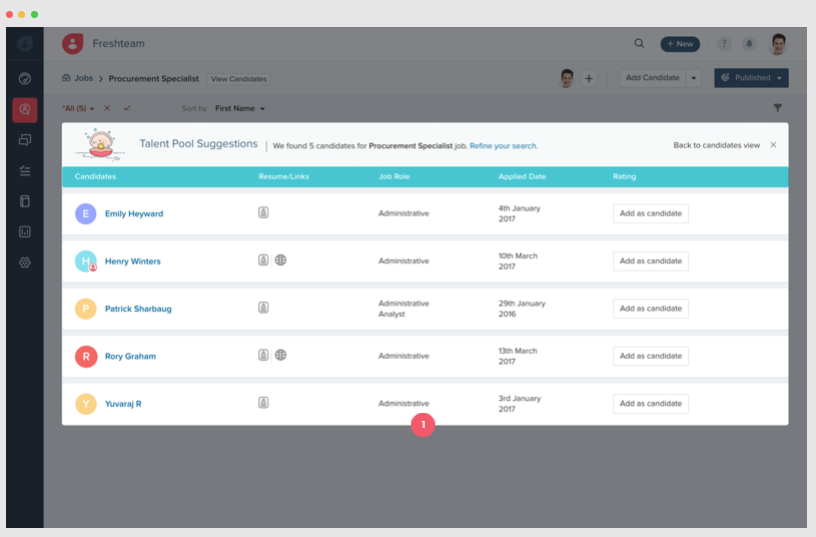Click the Applied Date column header
Image resolution: width=816 pixels, height=537 pixels.
point(522,176)
